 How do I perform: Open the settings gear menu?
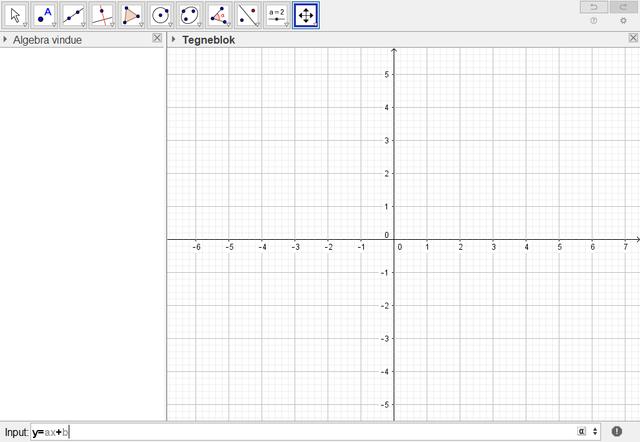tap(623, 21)
